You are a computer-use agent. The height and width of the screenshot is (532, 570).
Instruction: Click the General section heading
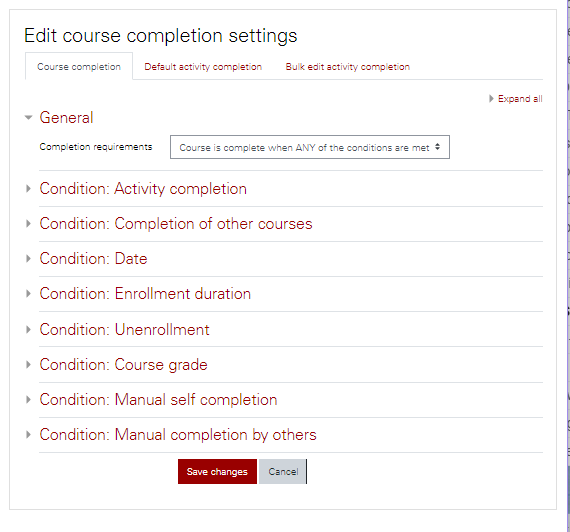pos(66,117)
